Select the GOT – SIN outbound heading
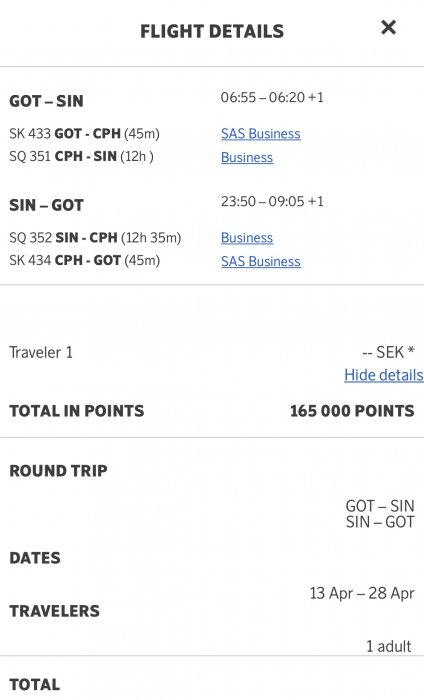Screen dimensions: 424x700 [x=46, y=101]
